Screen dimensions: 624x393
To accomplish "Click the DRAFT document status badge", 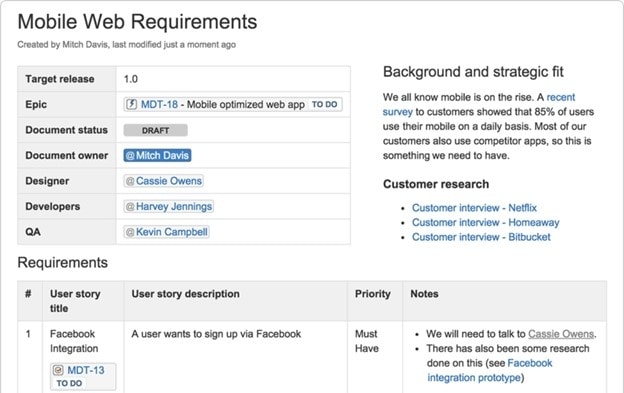I will tap(155, 130).
